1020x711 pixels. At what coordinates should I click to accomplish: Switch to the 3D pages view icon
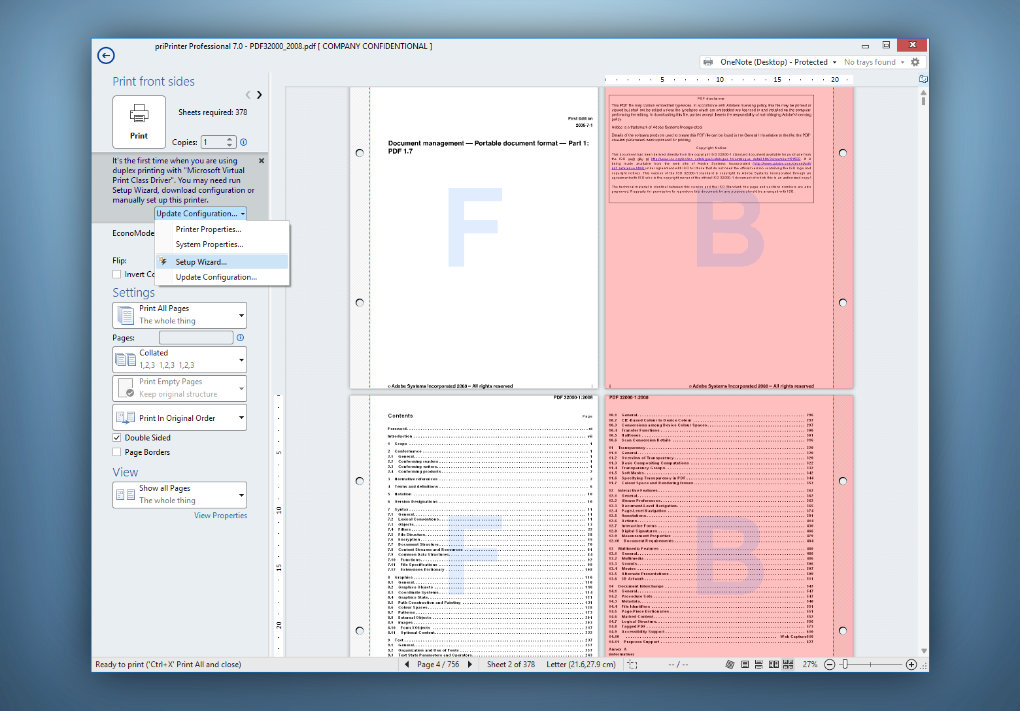730,664
